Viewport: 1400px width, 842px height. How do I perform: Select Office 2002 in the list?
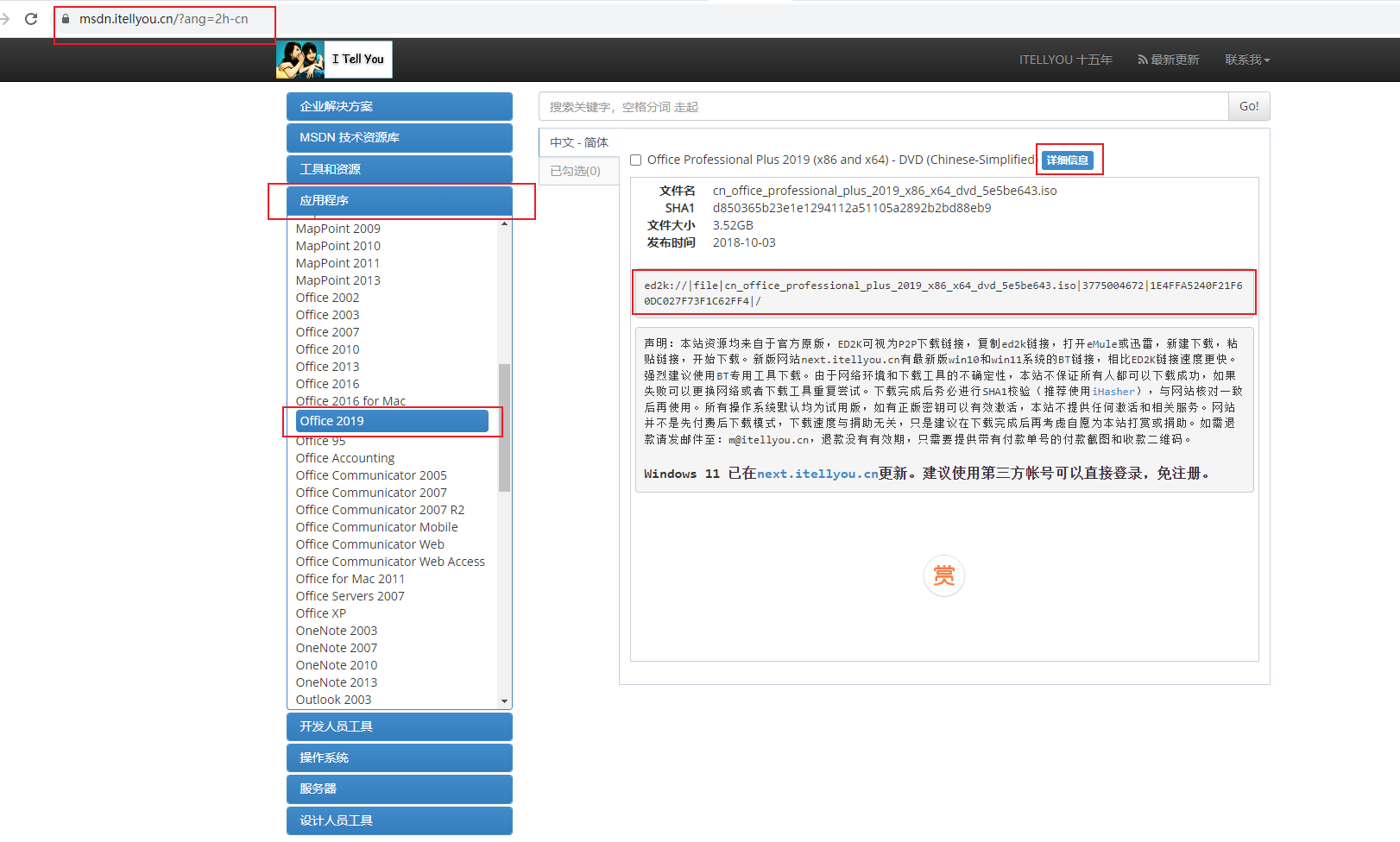click(x=328, y=298)
